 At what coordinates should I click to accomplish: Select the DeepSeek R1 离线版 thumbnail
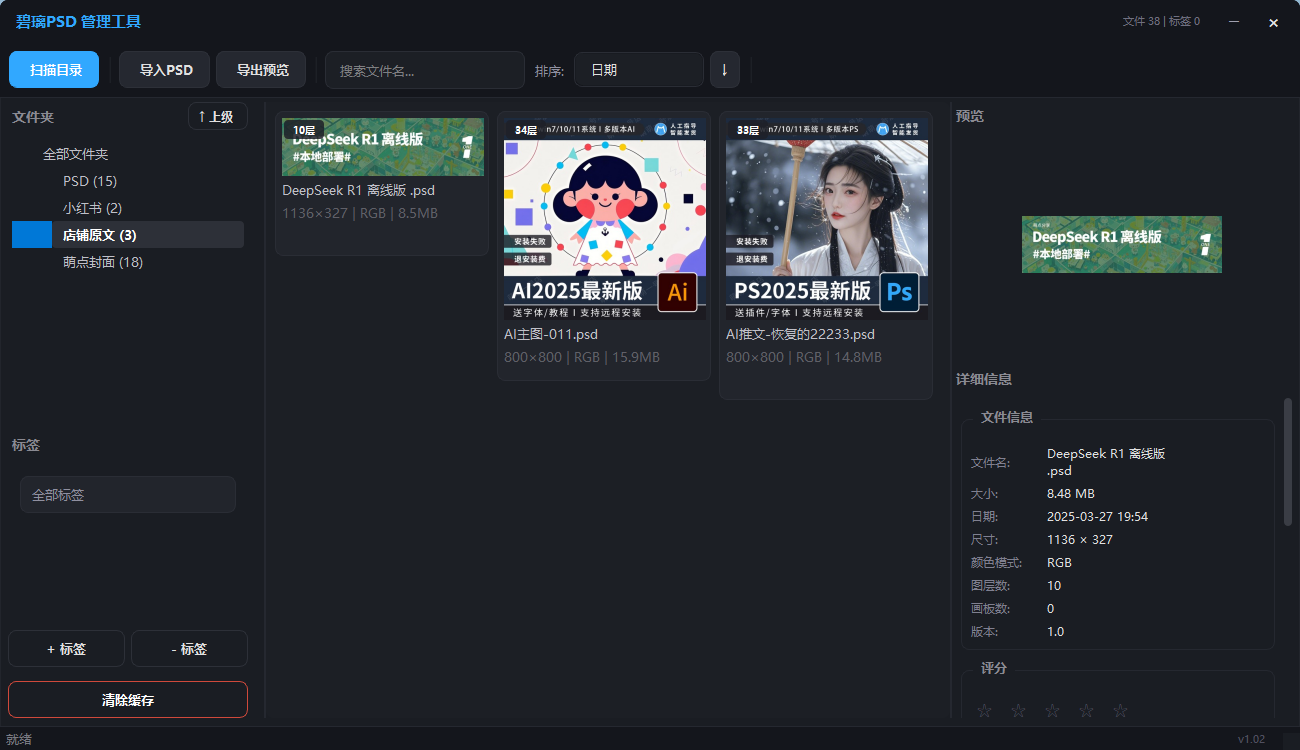pyautogui.click(x=383, y=147)
